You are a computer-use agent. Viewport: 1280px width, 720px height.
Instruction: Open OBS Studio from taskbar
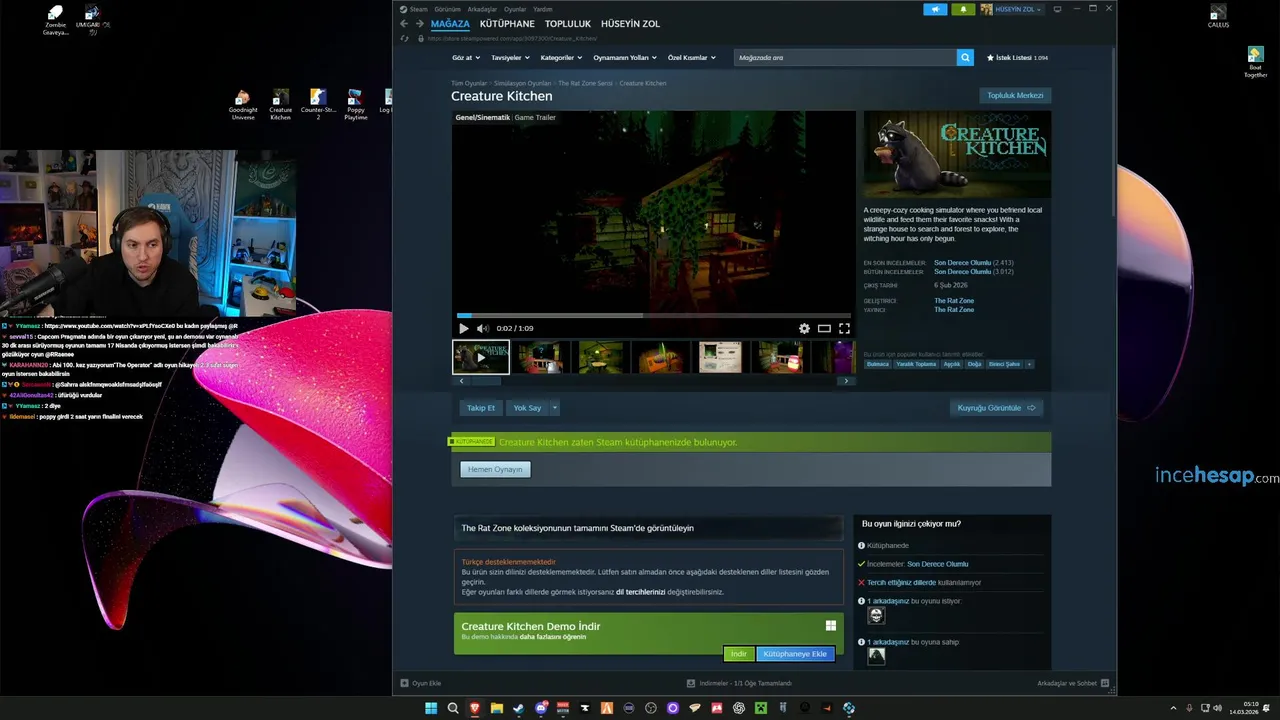click(651, 708)
